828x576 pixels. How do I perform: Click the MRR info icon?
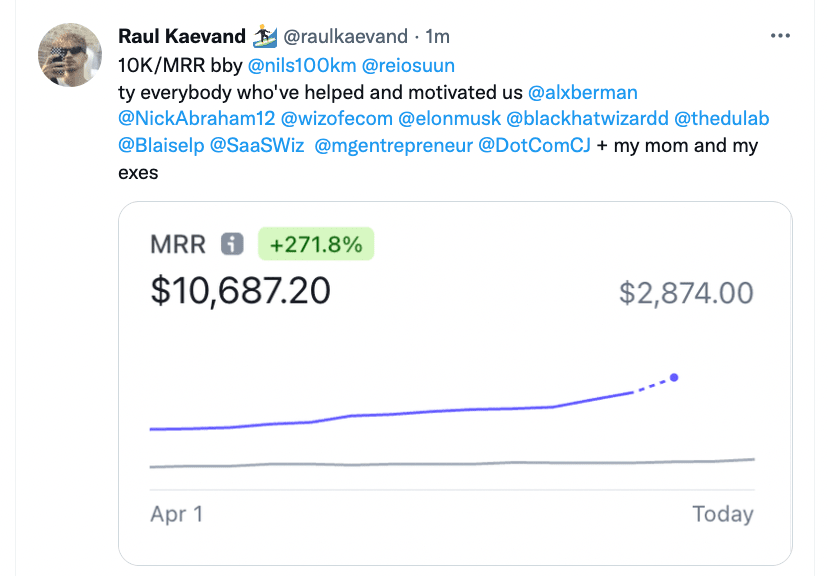(232, 244)
